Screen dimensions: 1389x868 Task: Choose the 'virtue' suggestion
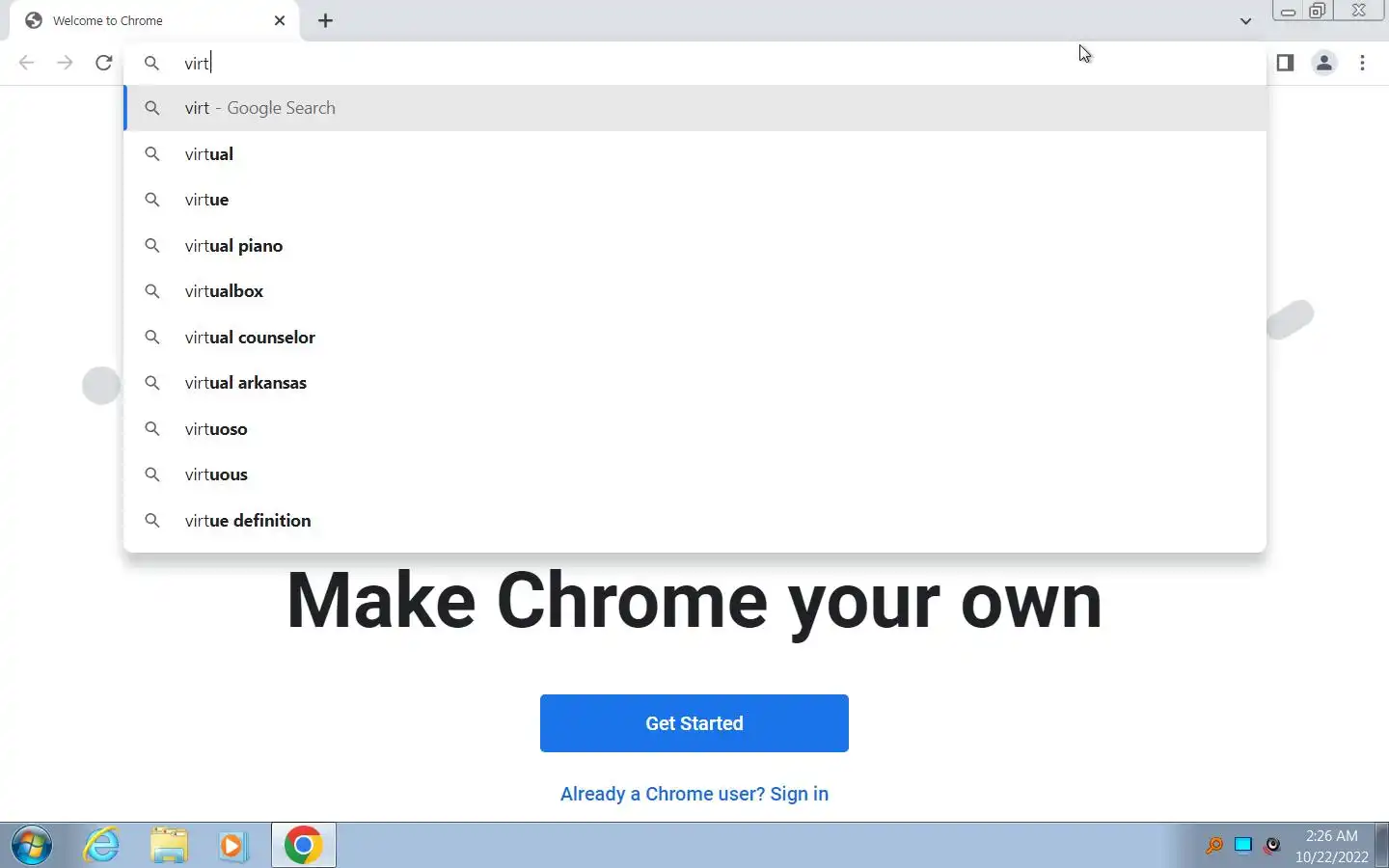694,200
